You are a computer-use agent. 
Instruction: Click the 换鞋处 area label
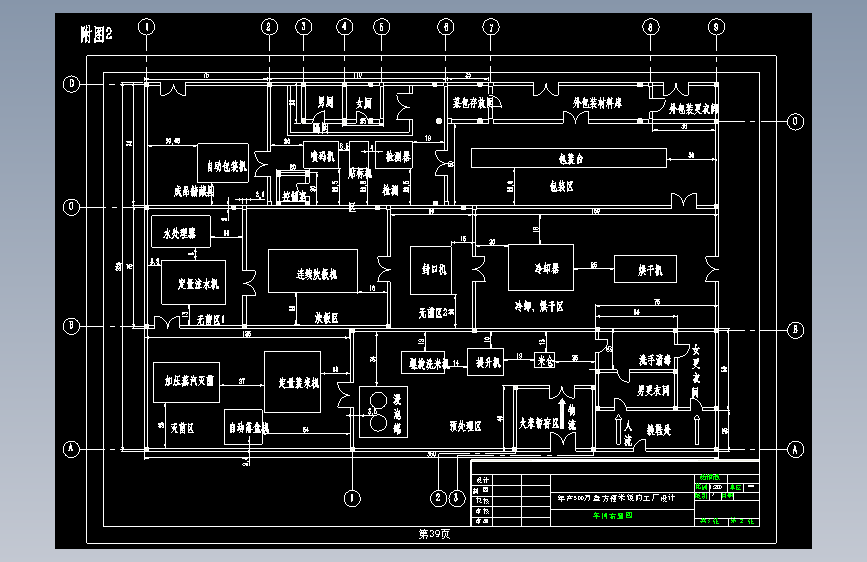pos(659,430)
